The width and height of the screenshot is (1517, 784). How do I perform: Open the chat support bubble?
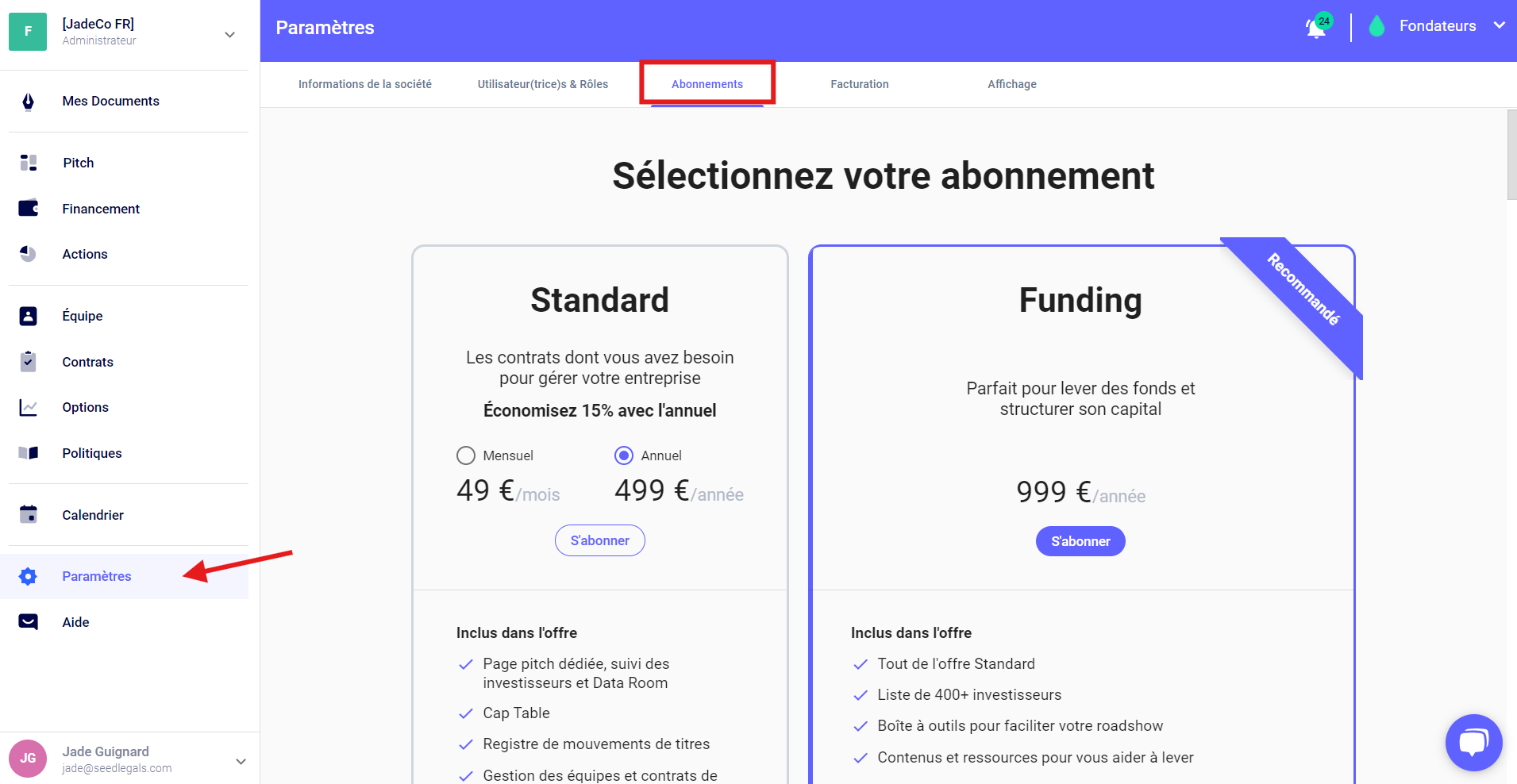(x=1473, y=743)
